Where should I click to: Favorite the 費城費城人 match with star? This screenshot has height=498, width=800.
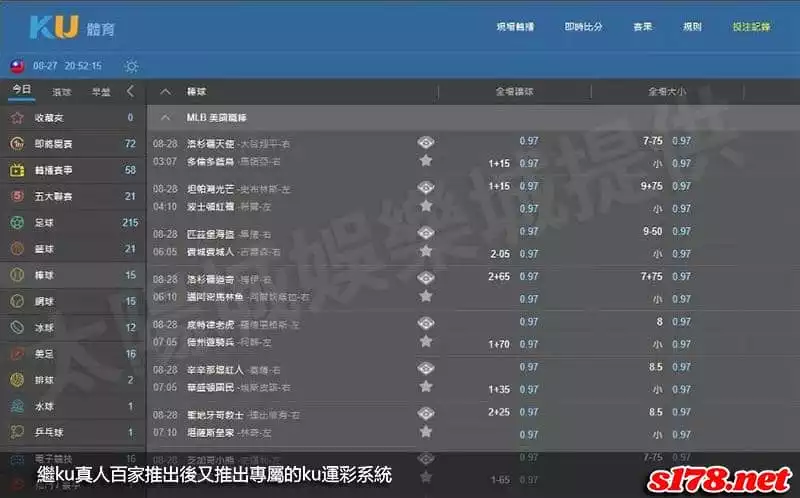click(426, 251)
